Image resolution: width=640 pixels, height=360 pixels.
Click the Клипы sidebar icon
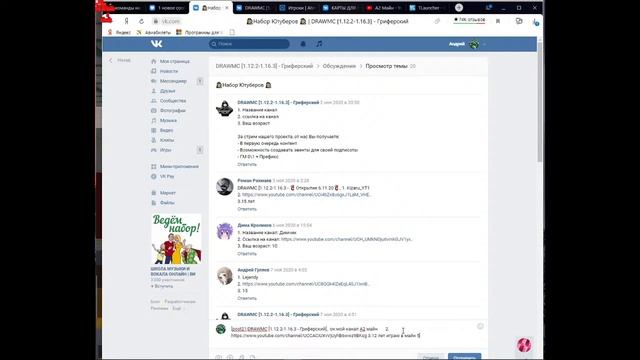click(x=153, y=140)
